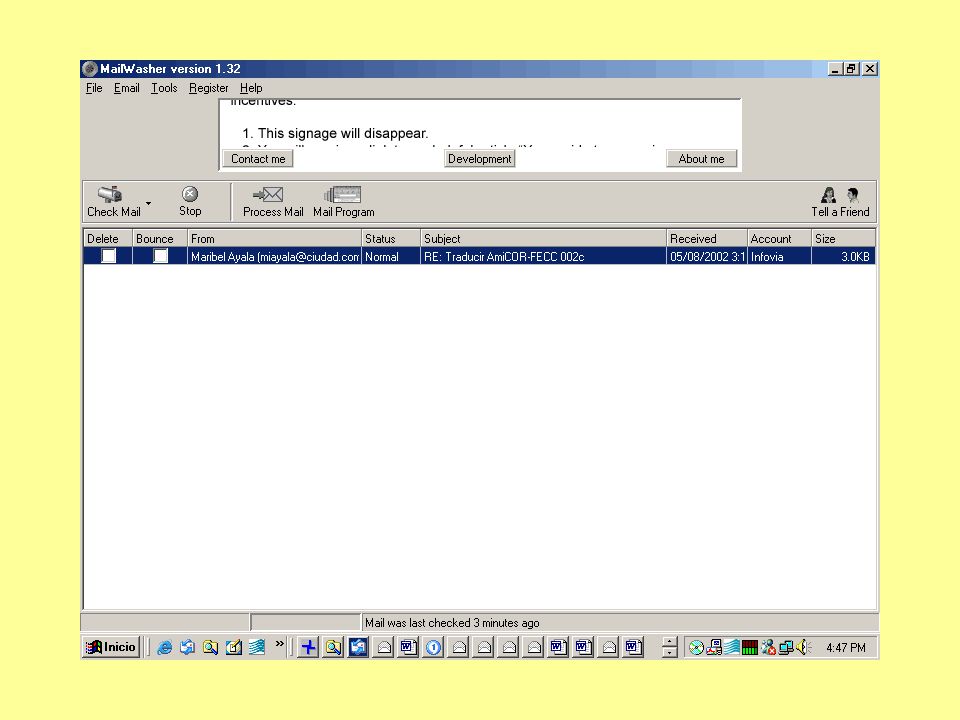Click the CD disc tray icon
The height and width of the screenshot is (720, 960).
pos(696,647)
